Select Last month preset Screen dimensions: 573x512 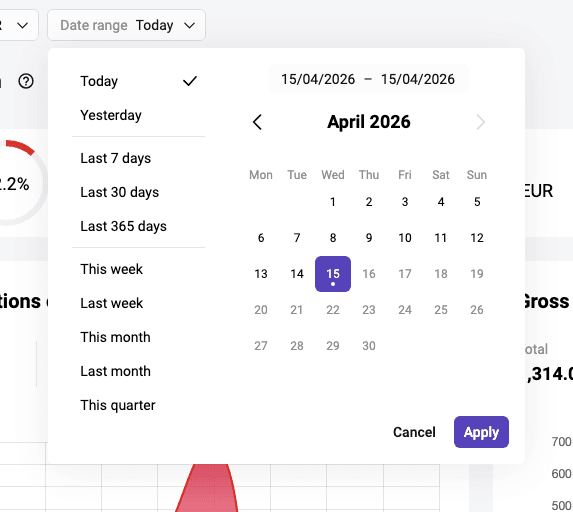(138, 371)
